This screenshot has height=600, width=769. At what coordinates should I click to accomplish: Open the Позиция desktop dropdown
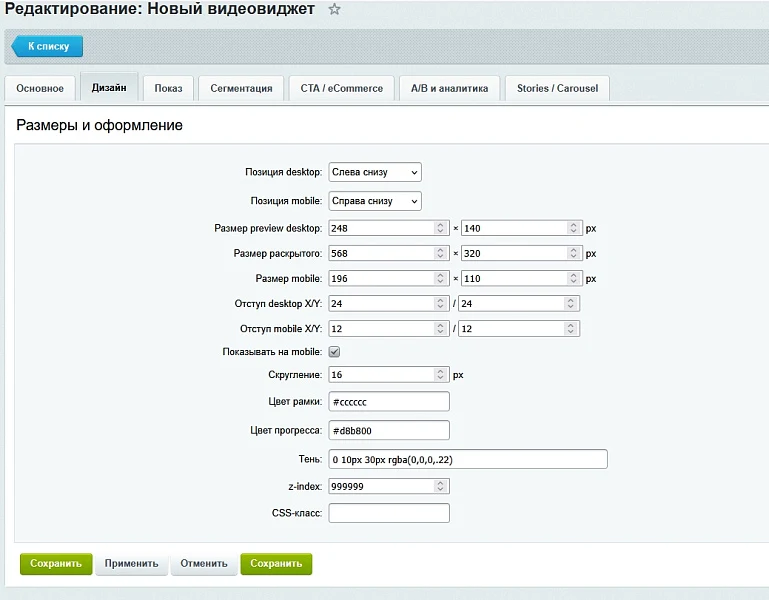(375, 172)
